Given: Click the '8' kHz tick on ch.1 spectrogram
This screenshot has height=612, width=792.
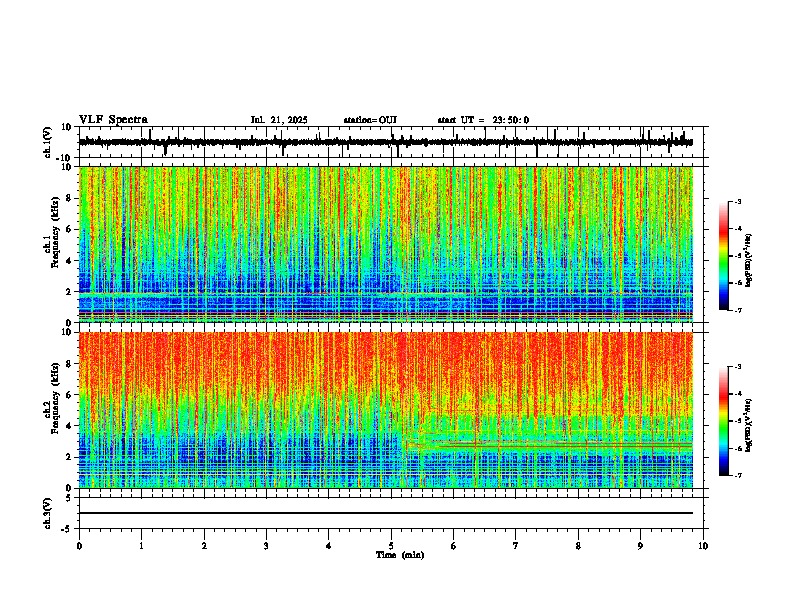Looking at the screenshot, I should 71,198.
